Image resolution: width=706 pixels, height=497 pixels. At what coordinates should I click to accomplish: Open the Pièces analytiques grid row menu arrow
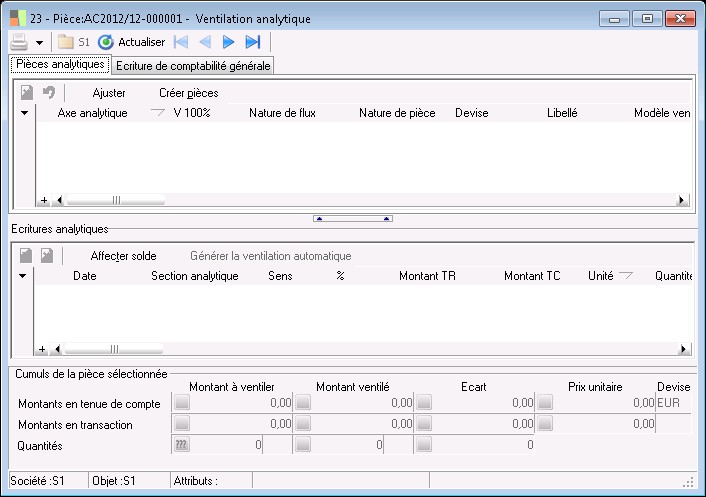pyautogui.click(x=24, y=113)
